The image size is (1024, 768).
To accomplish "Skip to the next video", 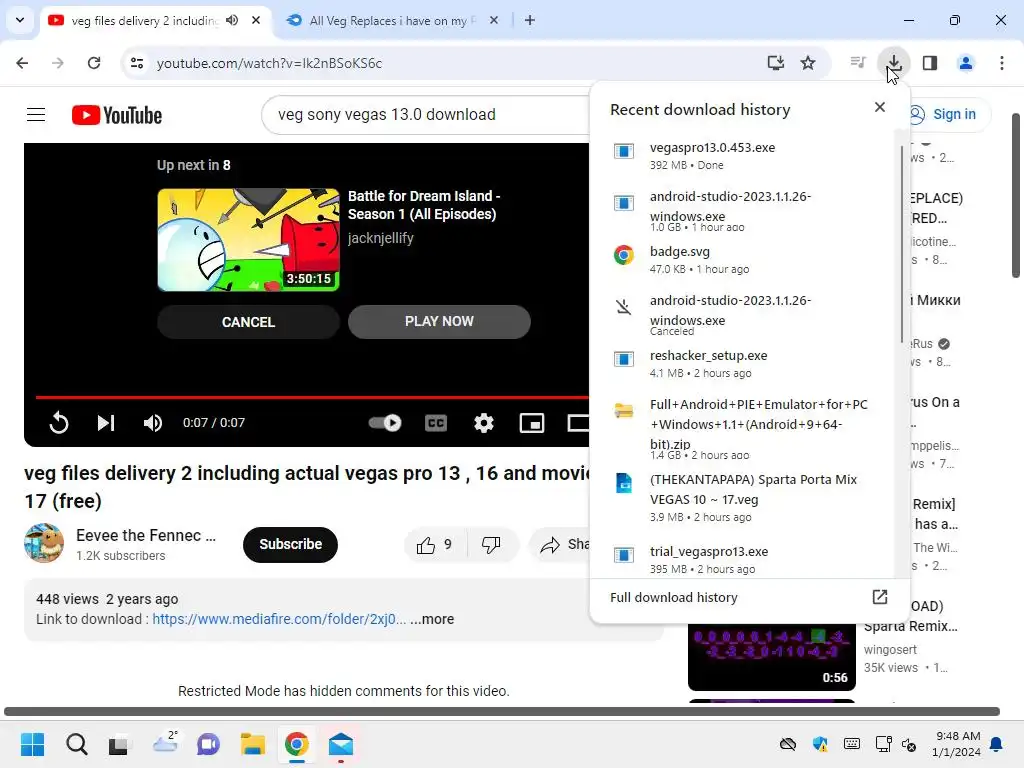I will click(x=106, y=423).
